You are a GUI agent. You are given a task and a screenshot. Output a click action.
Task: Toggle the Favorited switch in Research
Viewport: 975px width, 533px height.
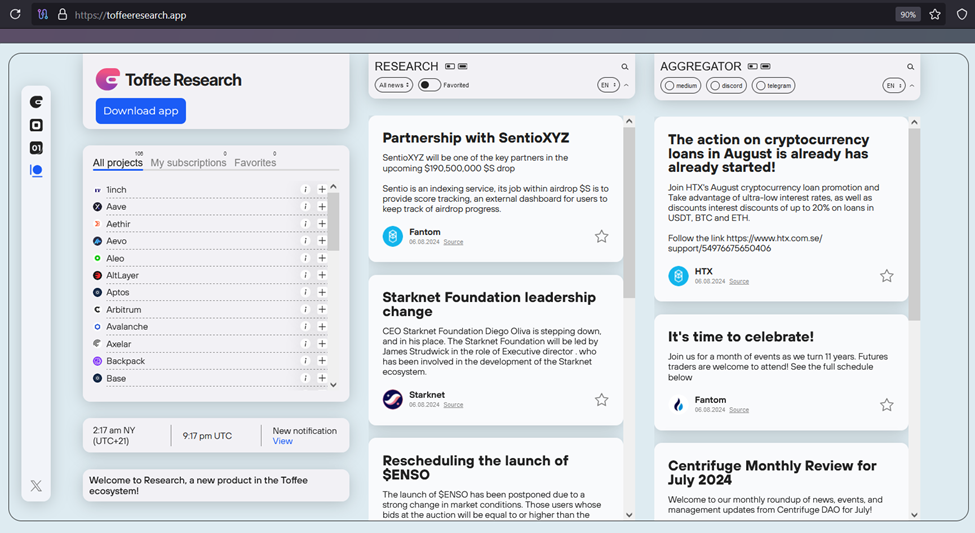tap(429, 85)
